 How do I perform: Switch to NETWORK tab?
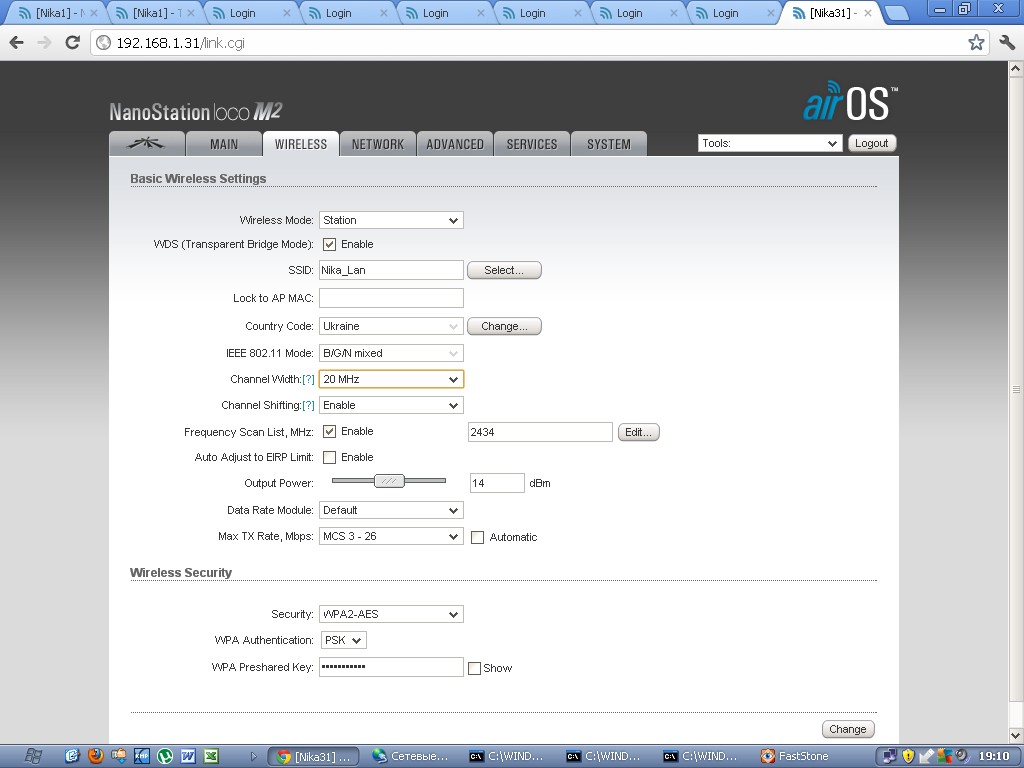coord(378,144)
